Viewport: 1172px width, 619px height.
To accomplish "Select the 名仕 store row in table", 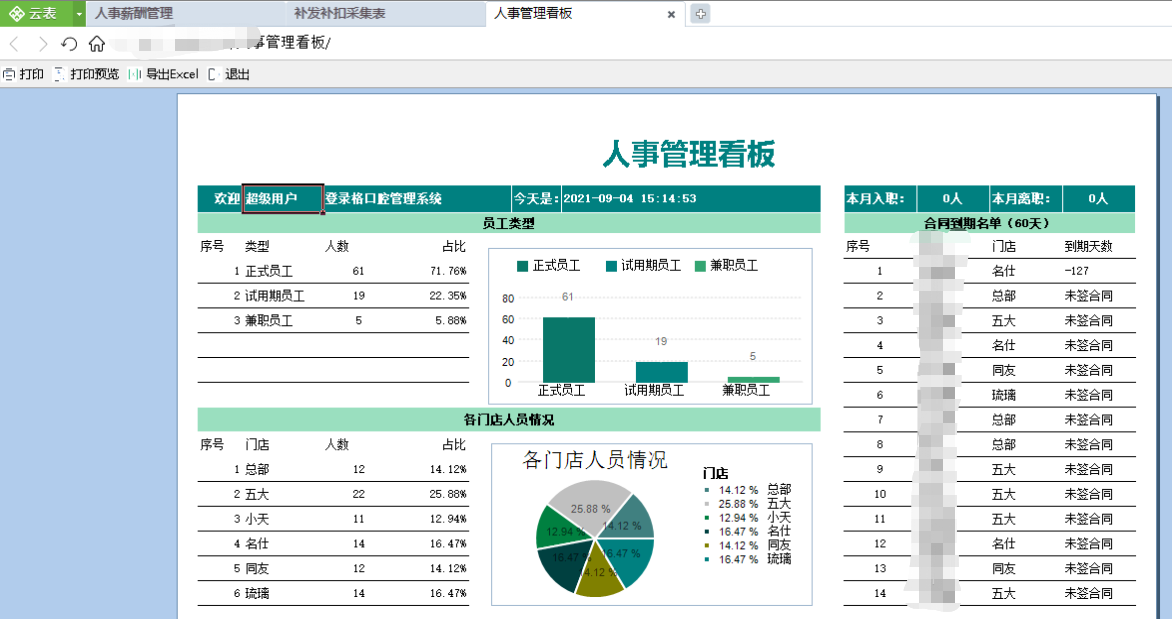I will coord(333,543).
